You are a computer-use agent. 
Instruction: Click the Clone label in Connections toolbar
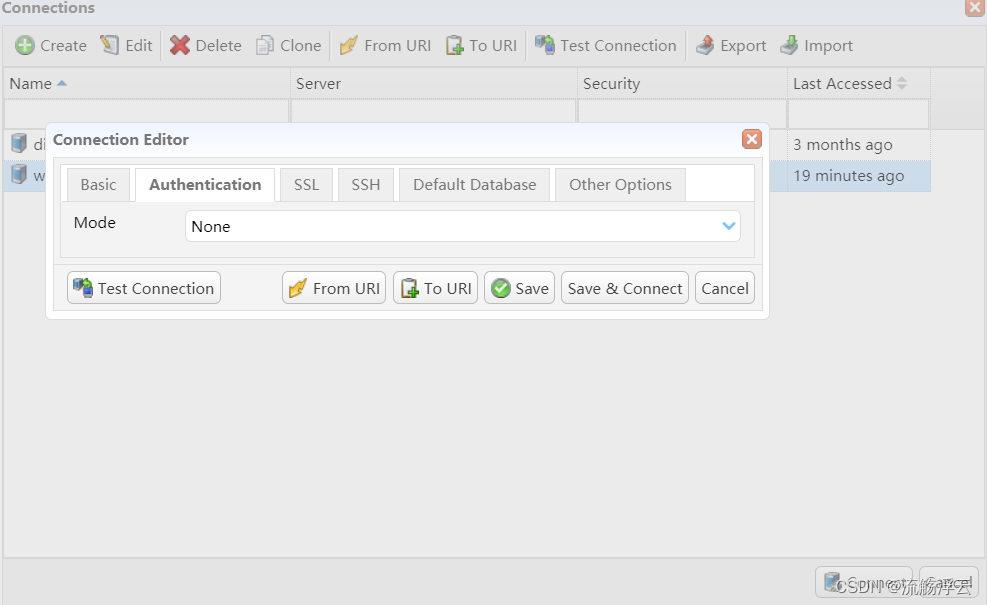pos(301,45)
